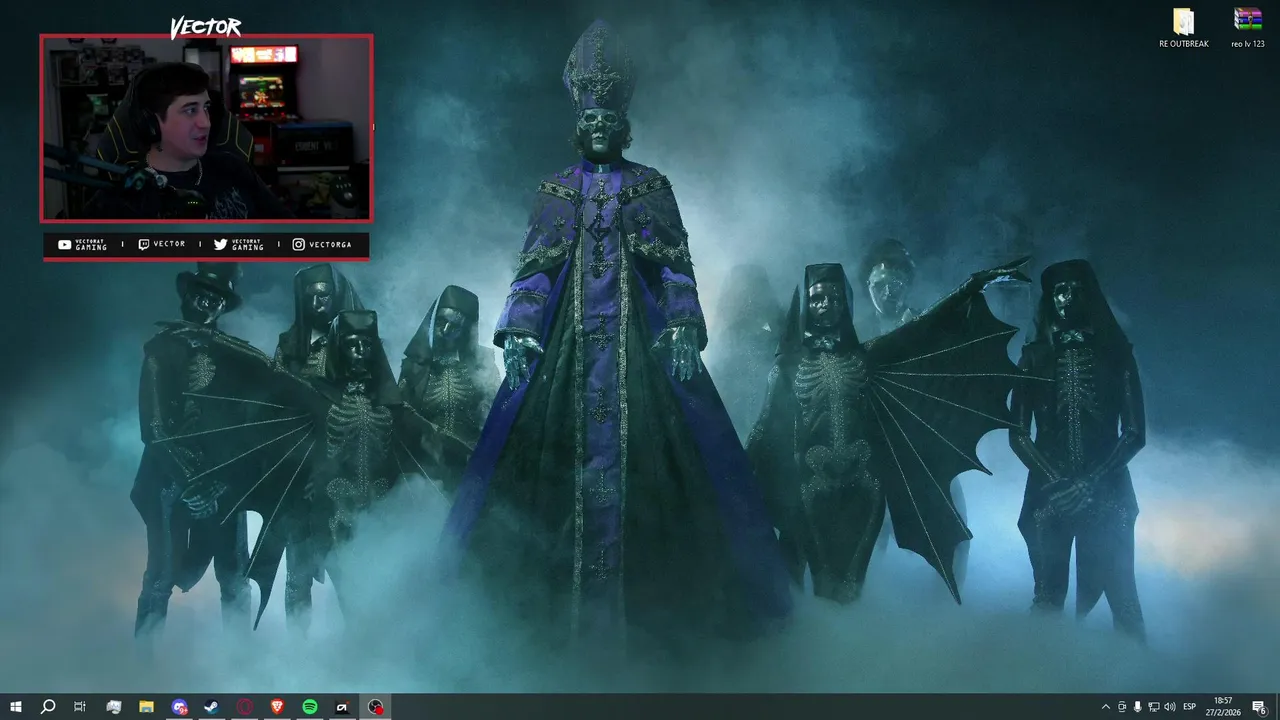Show hidden system tray icons
This screenshot has height=720, width=1280.
click(1105, 707)
